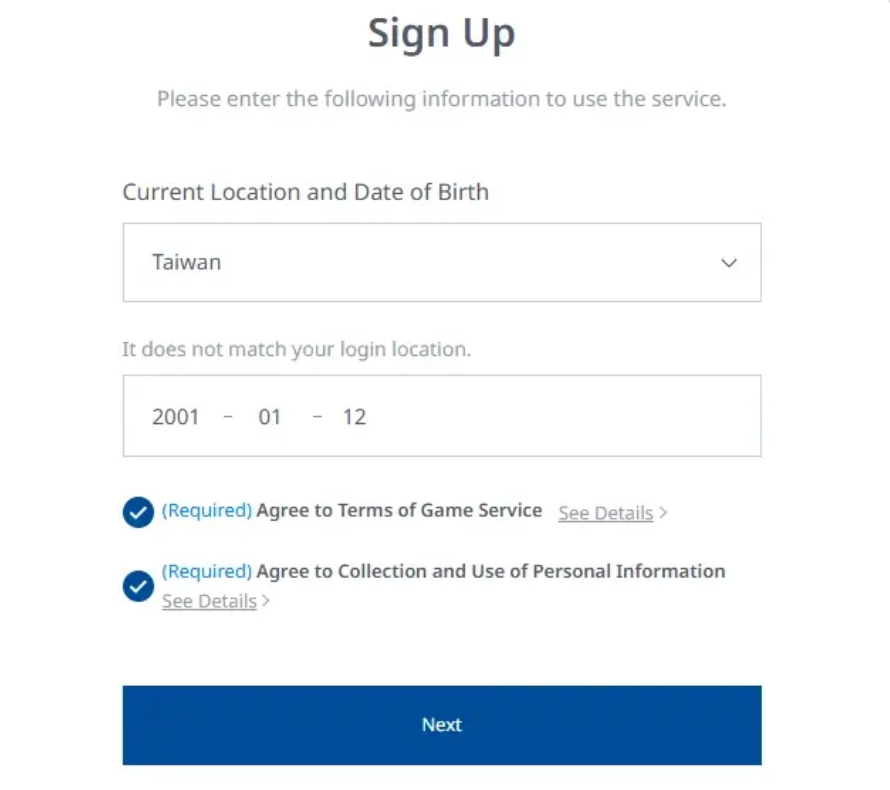Uncheck the Personal Information collection checkbox
This screenshot has height=790, width=890.
click(x=138, y=586)
